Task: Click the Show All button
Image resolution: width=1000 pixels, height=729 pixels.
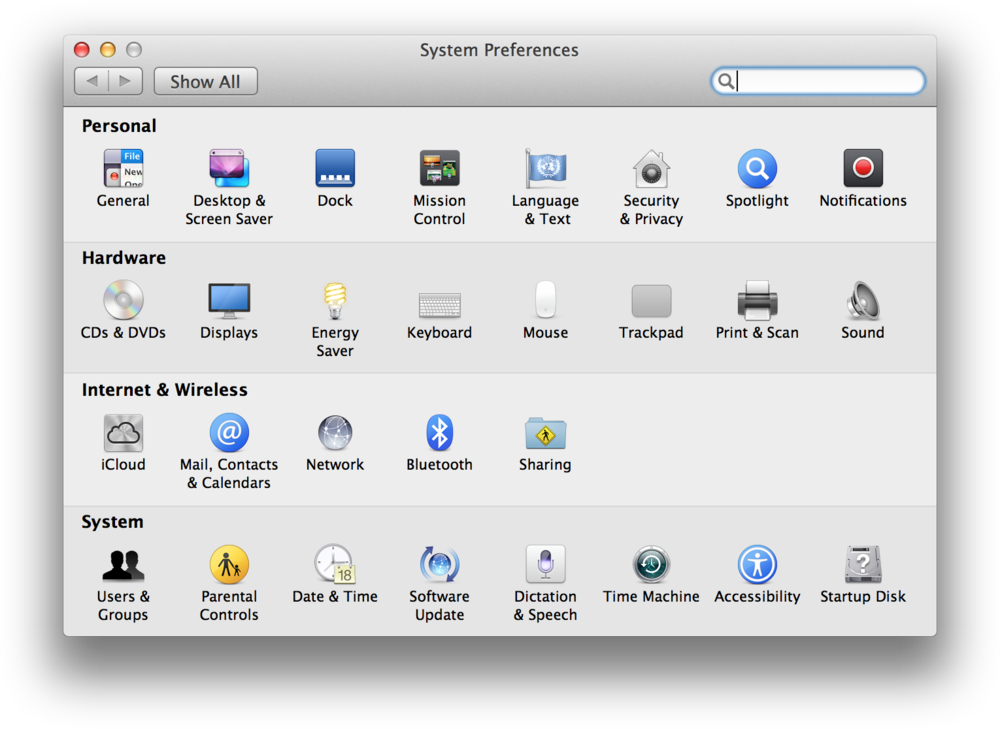Action: coord(205,82)
